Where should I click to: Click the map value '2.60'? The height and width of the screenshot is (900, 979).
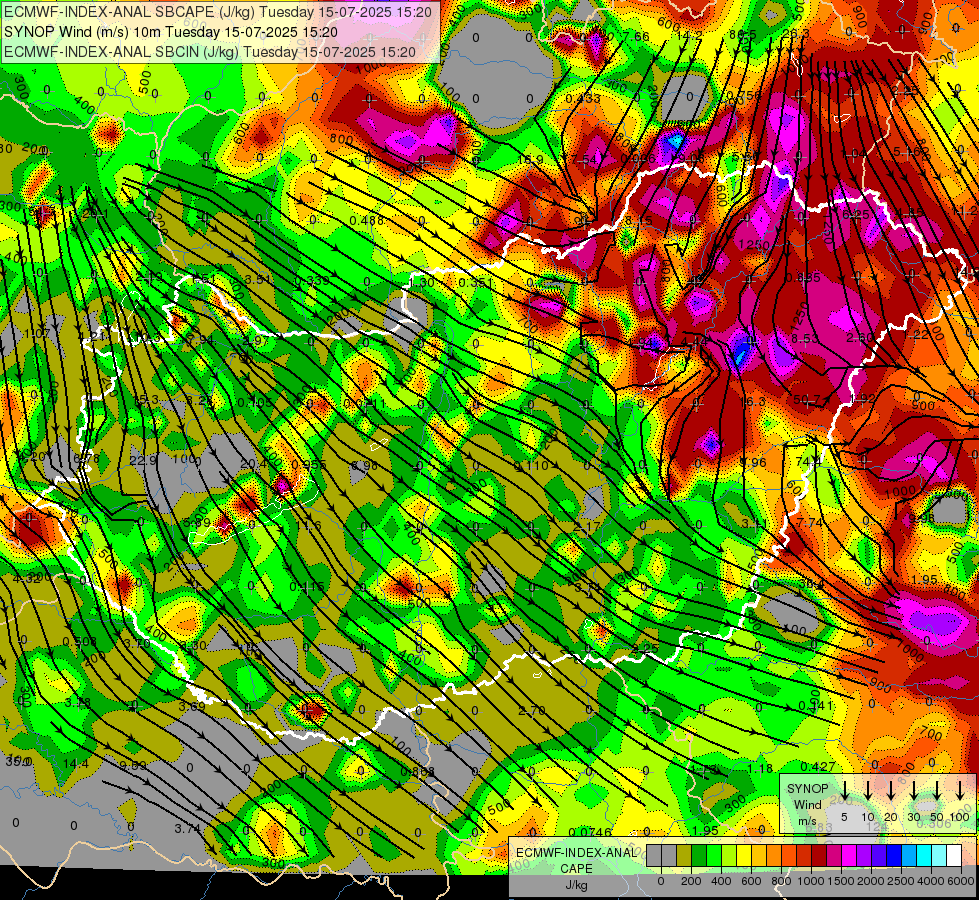tap(859, 337)
